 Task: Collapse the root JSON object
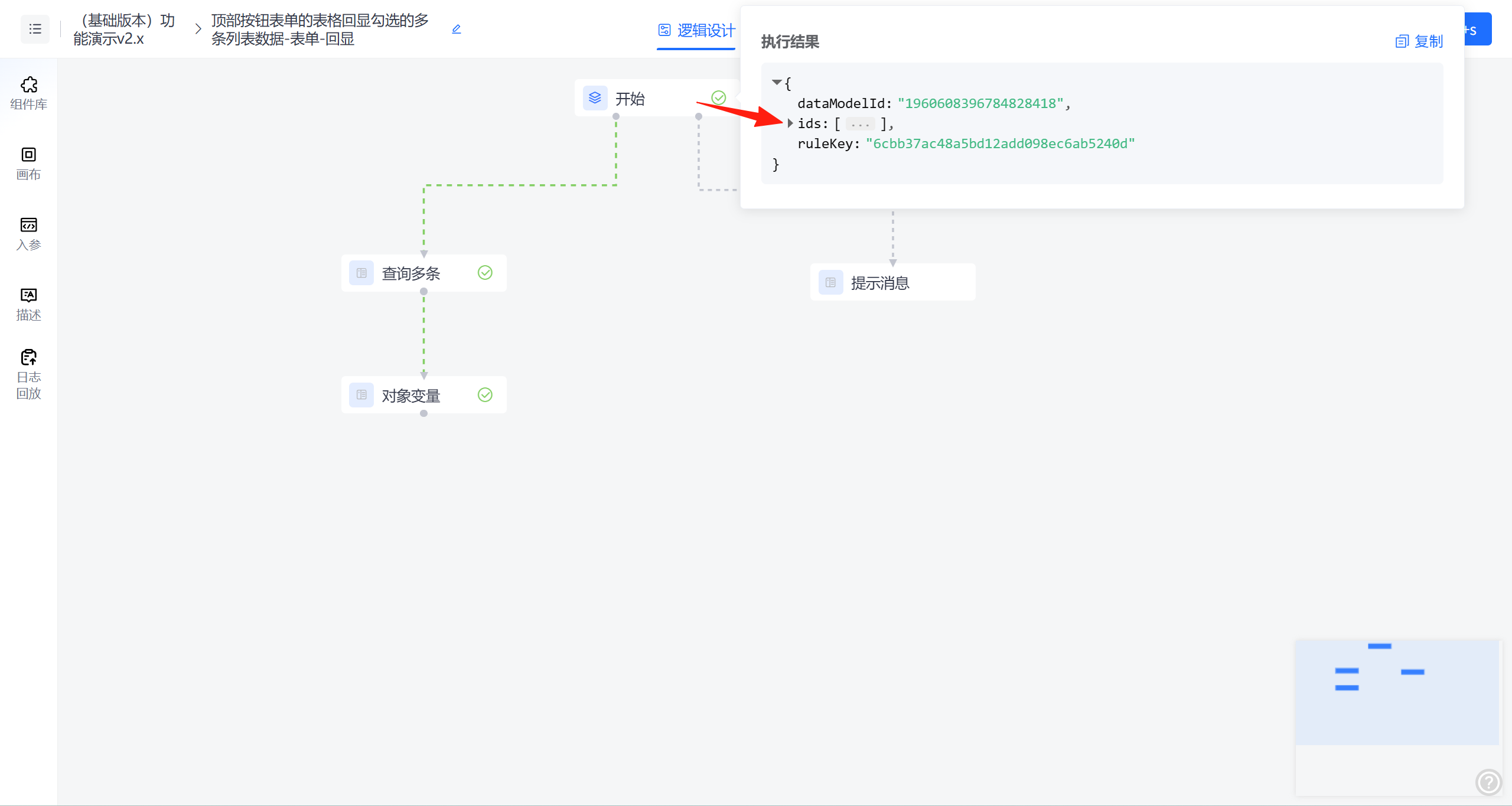[777, 83]
